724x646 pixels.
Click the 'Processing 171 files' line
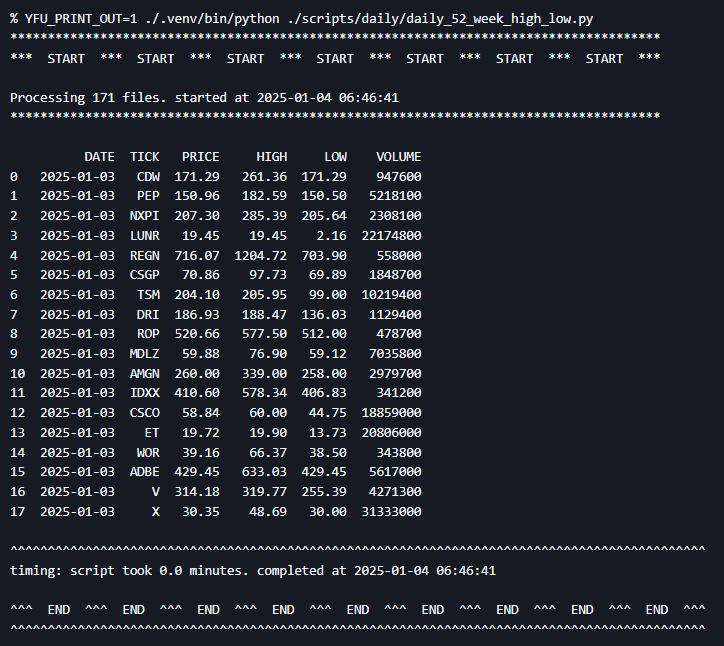204,97
